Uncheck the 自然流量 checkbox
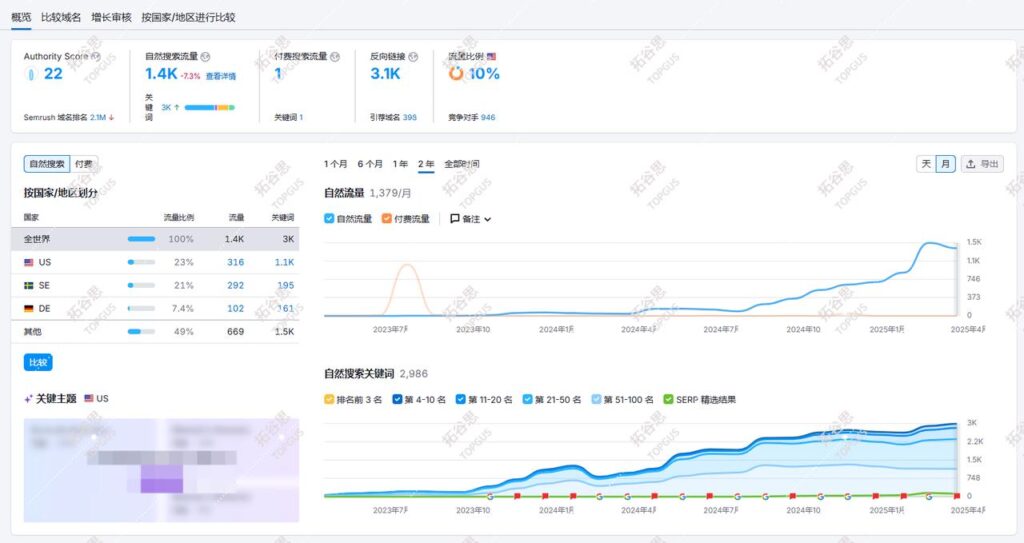Screen dimensions: 1024x543 tap(330, 219)
